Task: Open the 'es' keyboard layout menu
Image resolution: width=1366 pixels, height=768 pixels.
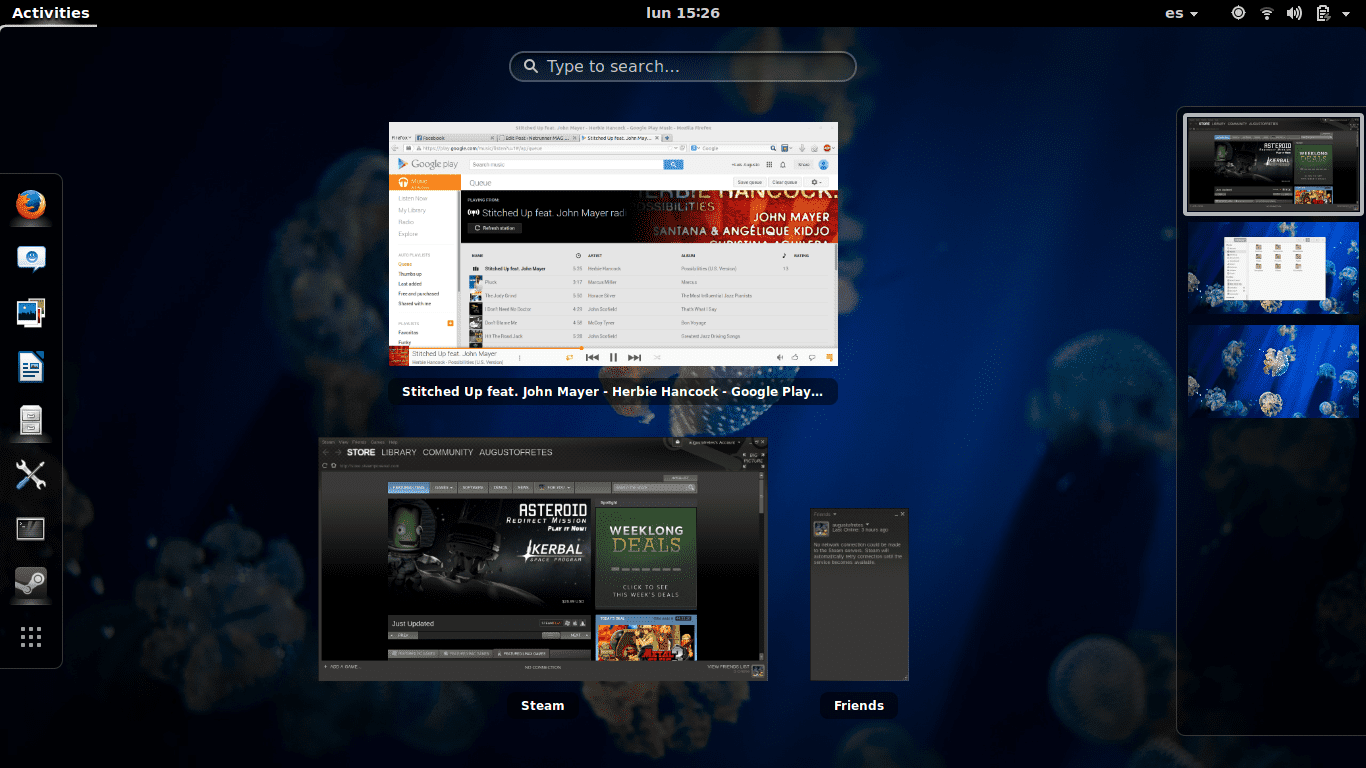Action: [x=1182, y=13]
